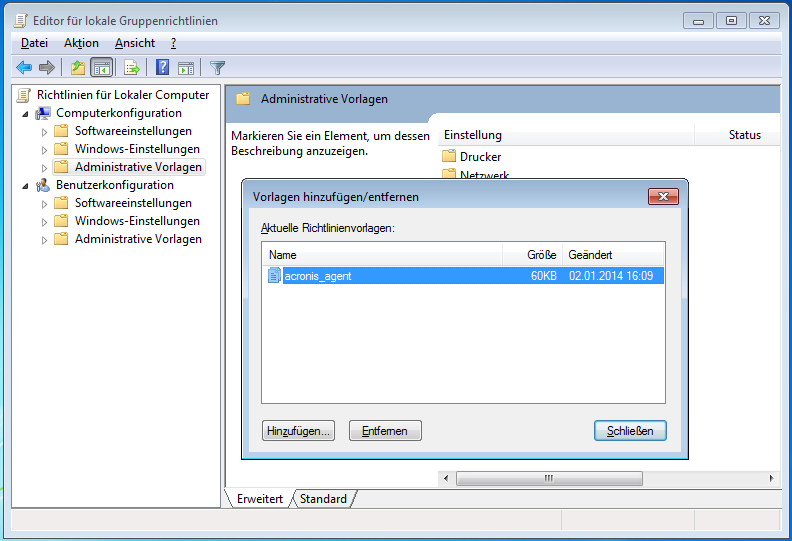Click the Hinzufügen... button

click(299, 431)
